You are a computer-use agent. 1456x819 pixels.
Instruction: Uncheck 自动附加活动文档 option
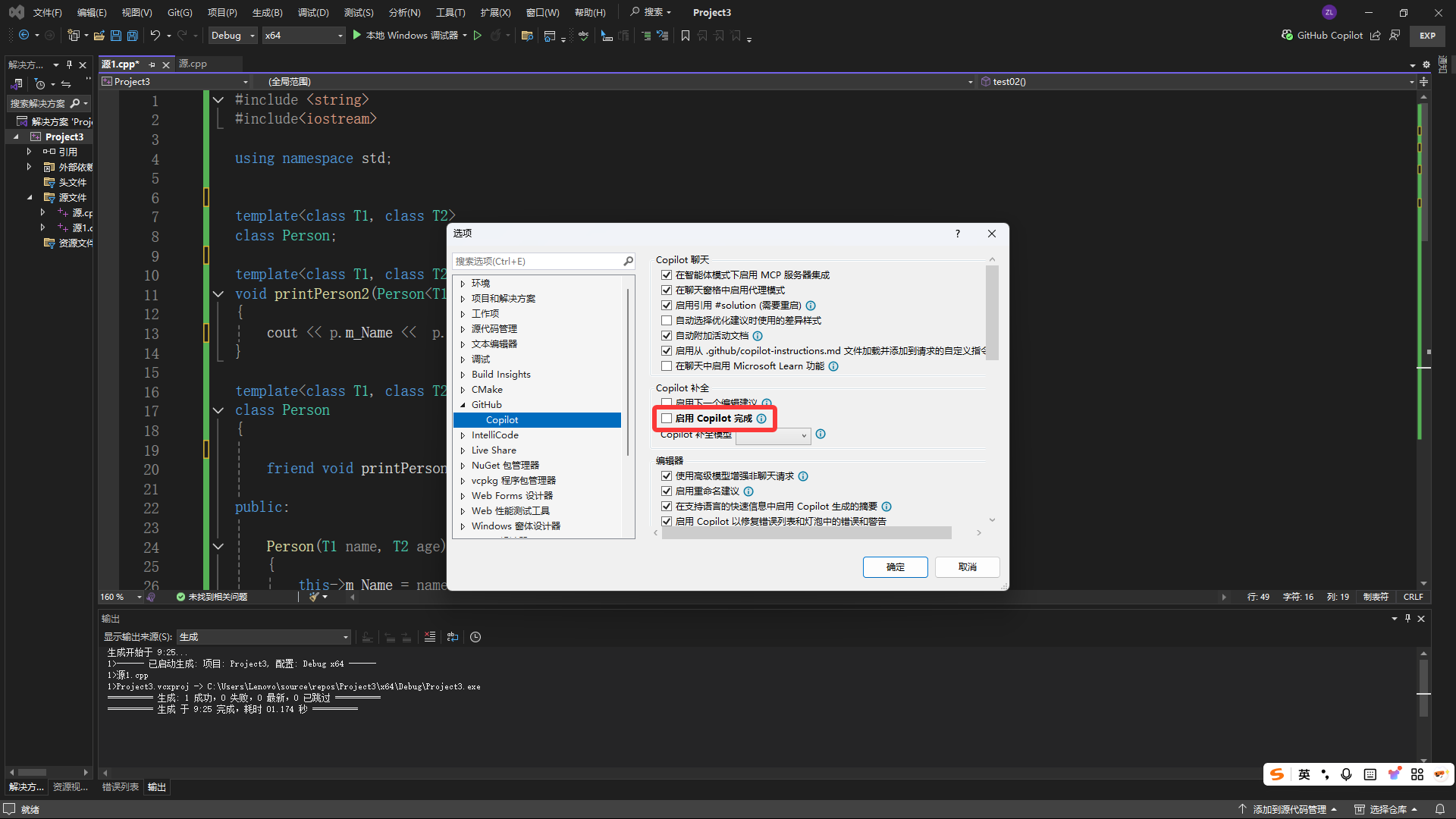pyautogui.click(x=667, y=335)
